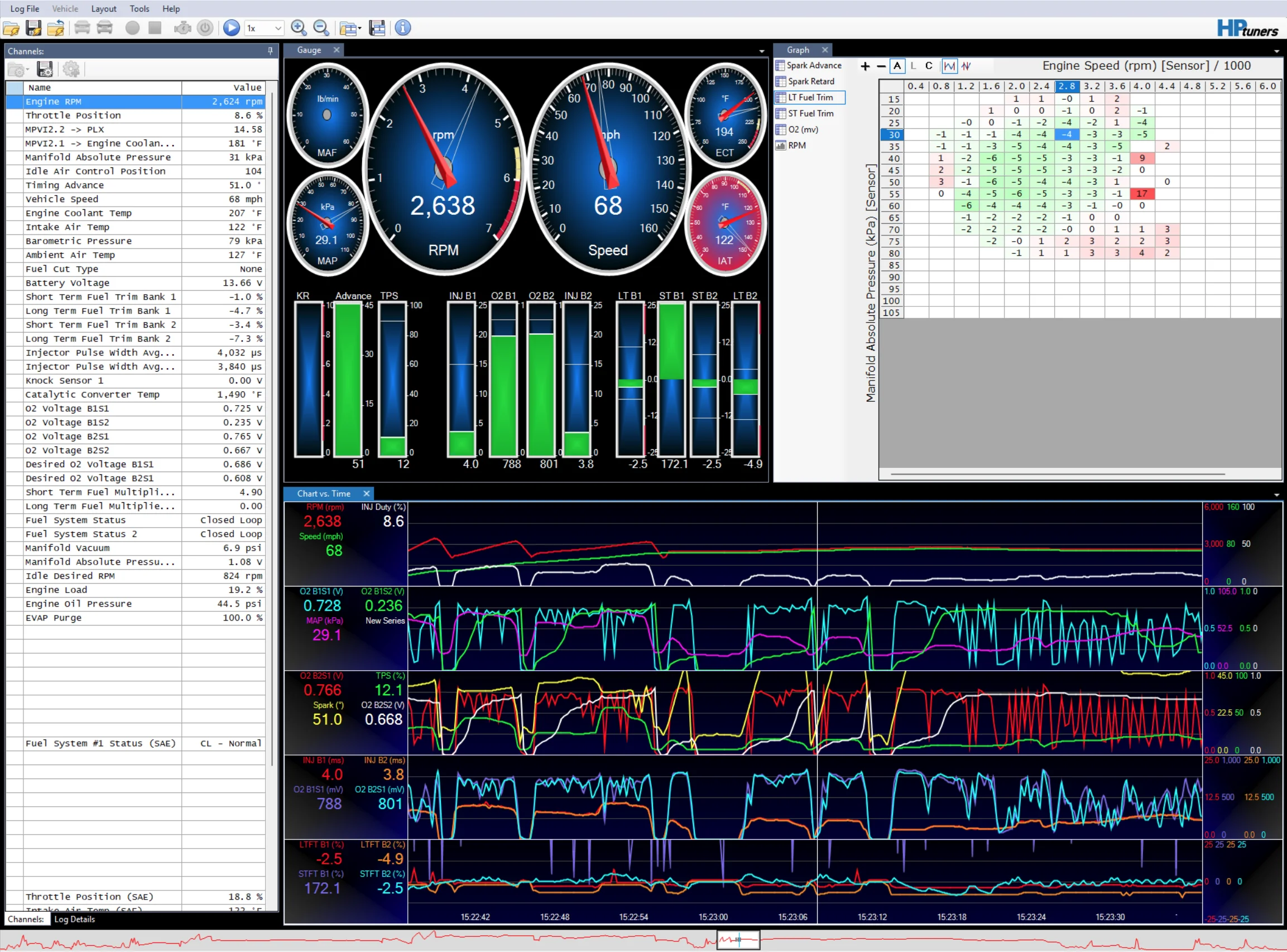
Task: Click the red cell showing 17 in the graph table
Action: coord(1141,194)
